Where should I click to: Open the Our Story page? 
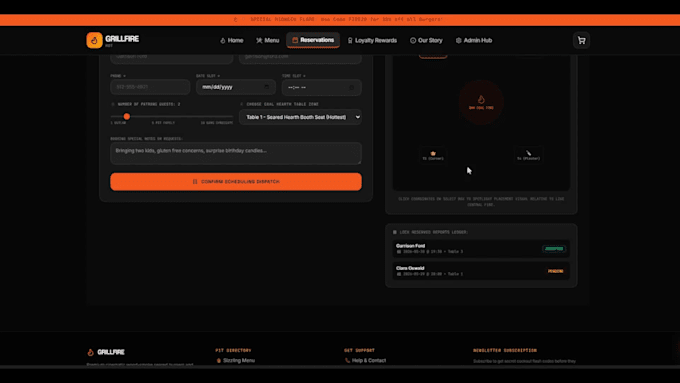[426, 40]
